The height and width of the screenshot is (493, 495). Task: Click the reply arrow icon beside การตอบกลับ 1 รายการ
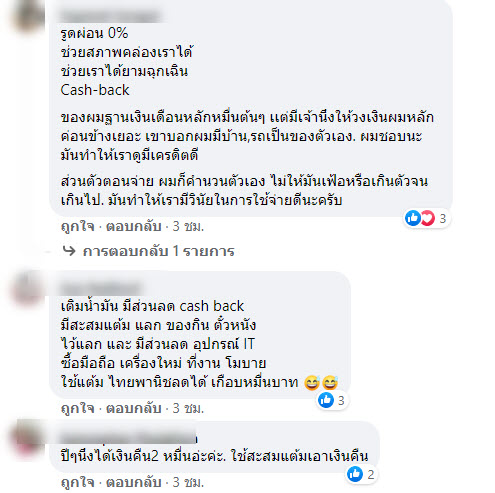point(69,251)
